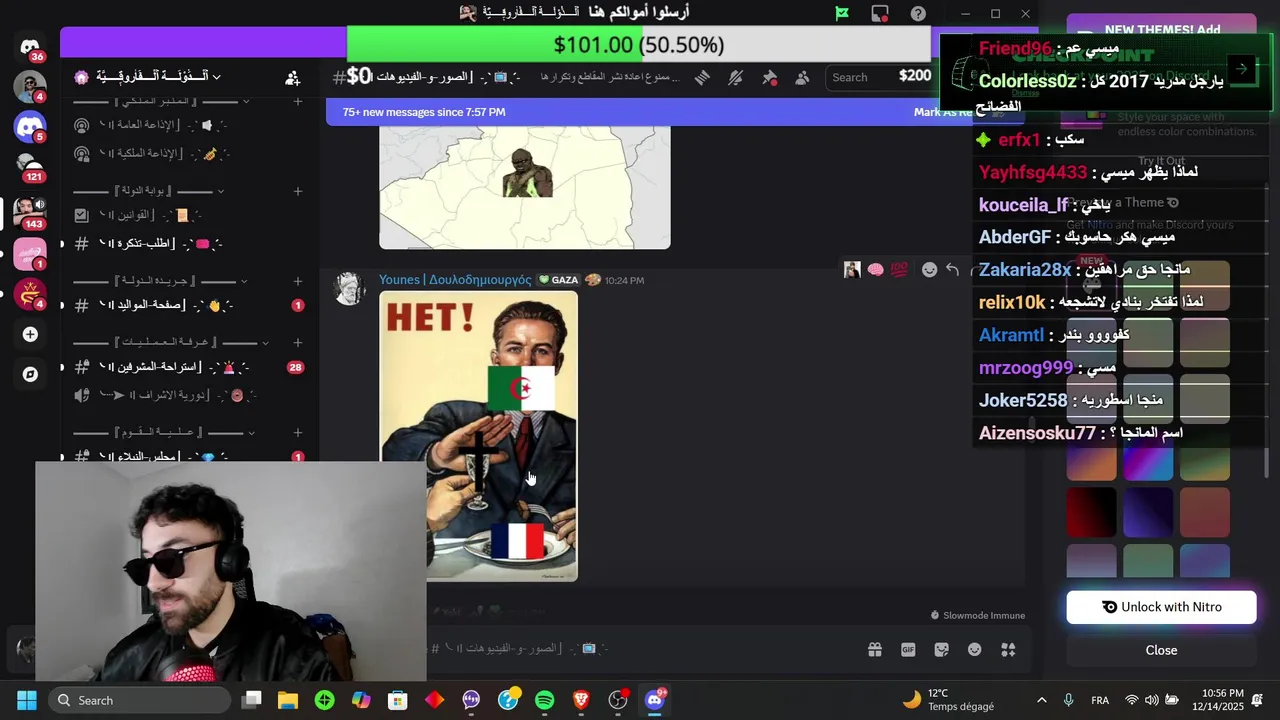Jump to 75+ new messages since 7:57 PM
1280x720 pixels.
(424, 112)
